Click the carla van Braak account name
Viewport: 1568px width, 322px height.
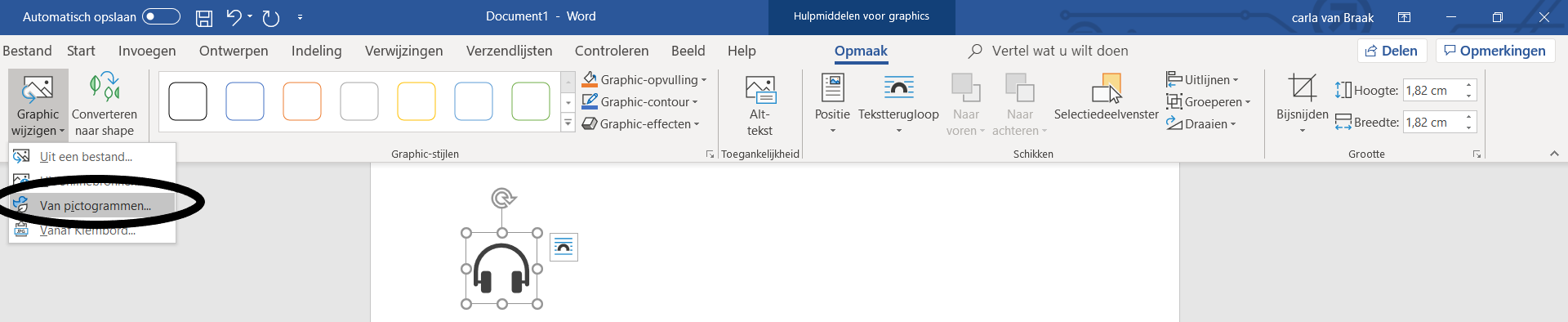pyautogui.click(x=1333, y=17)
